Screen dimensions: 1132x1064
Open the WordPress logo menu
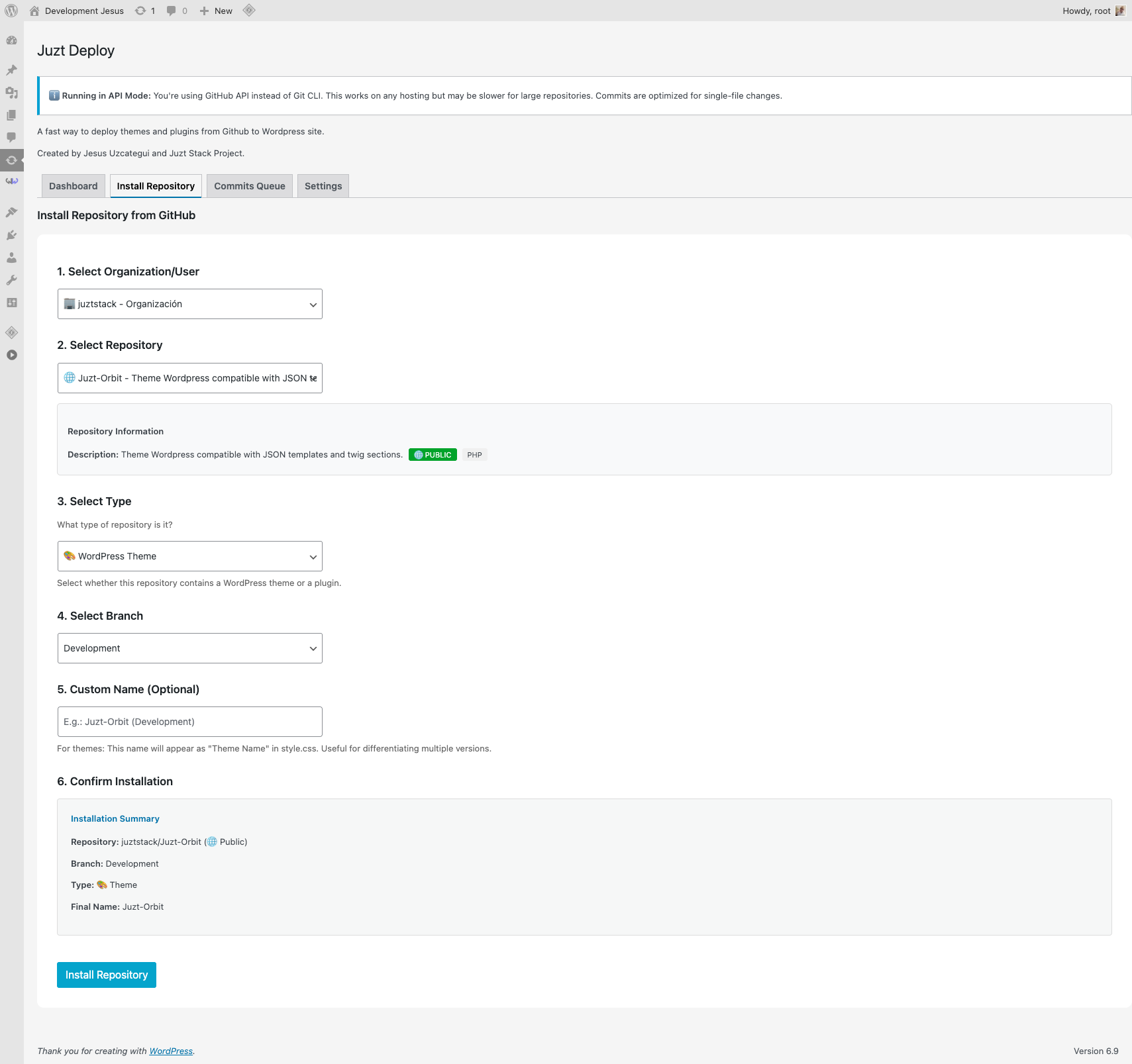click(11, 11)
